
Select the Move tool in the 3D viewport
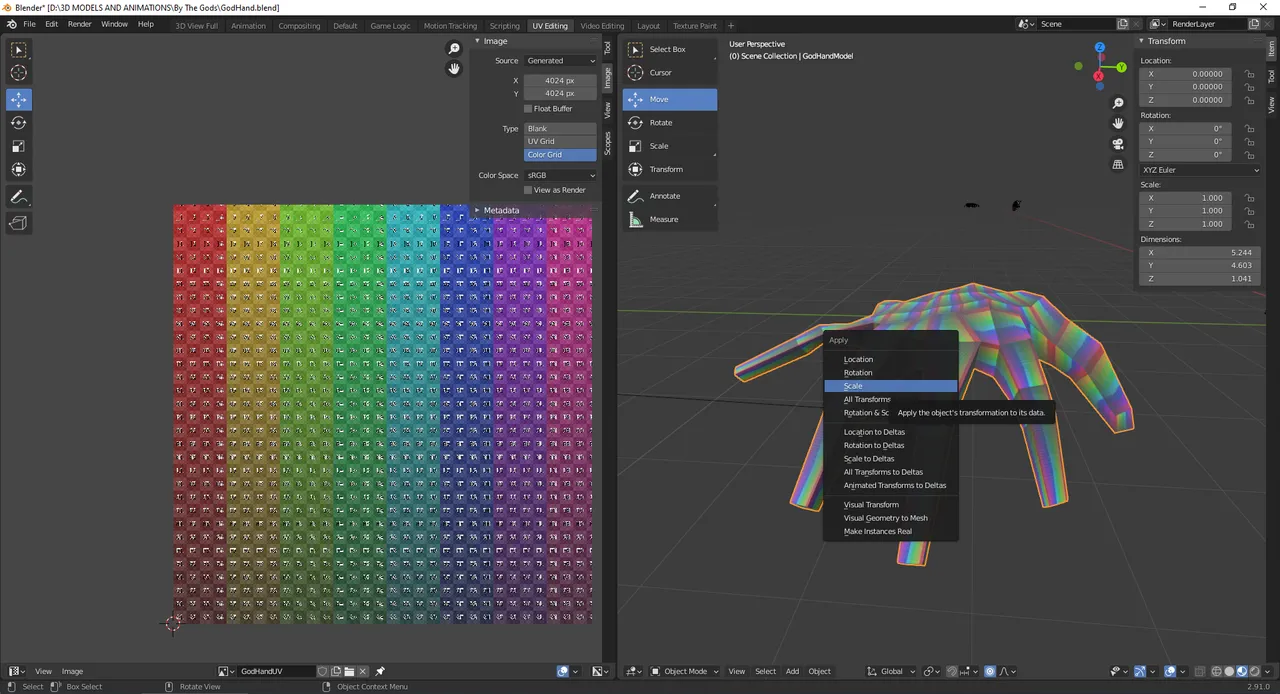pyautogui.click(x=670, y=99)
